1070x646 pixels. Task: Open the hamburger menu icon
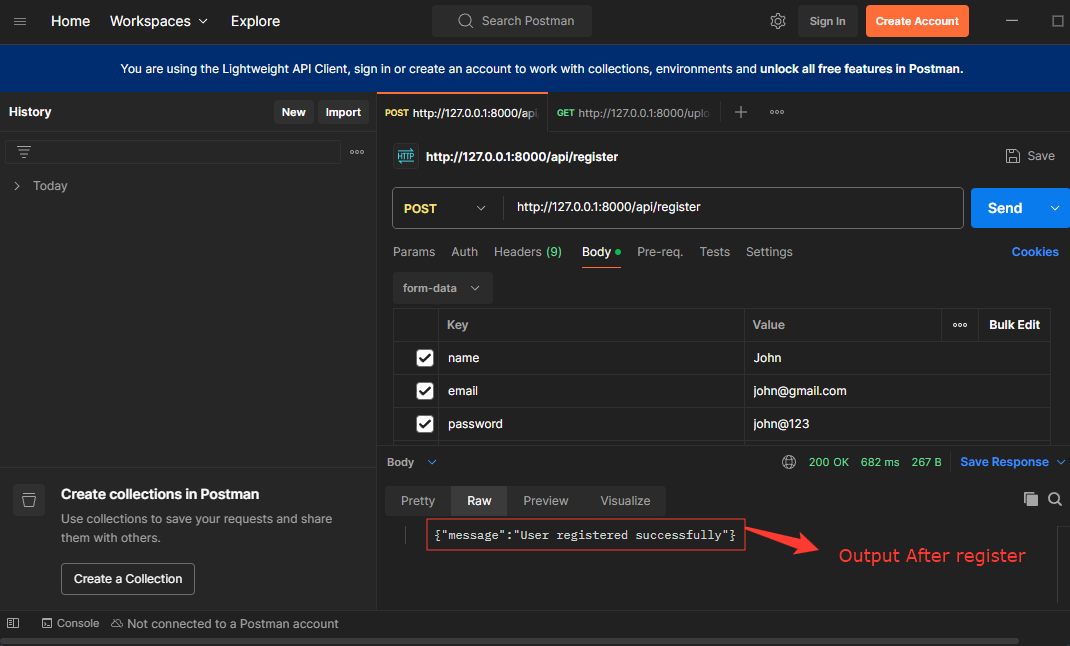(20, 21)
